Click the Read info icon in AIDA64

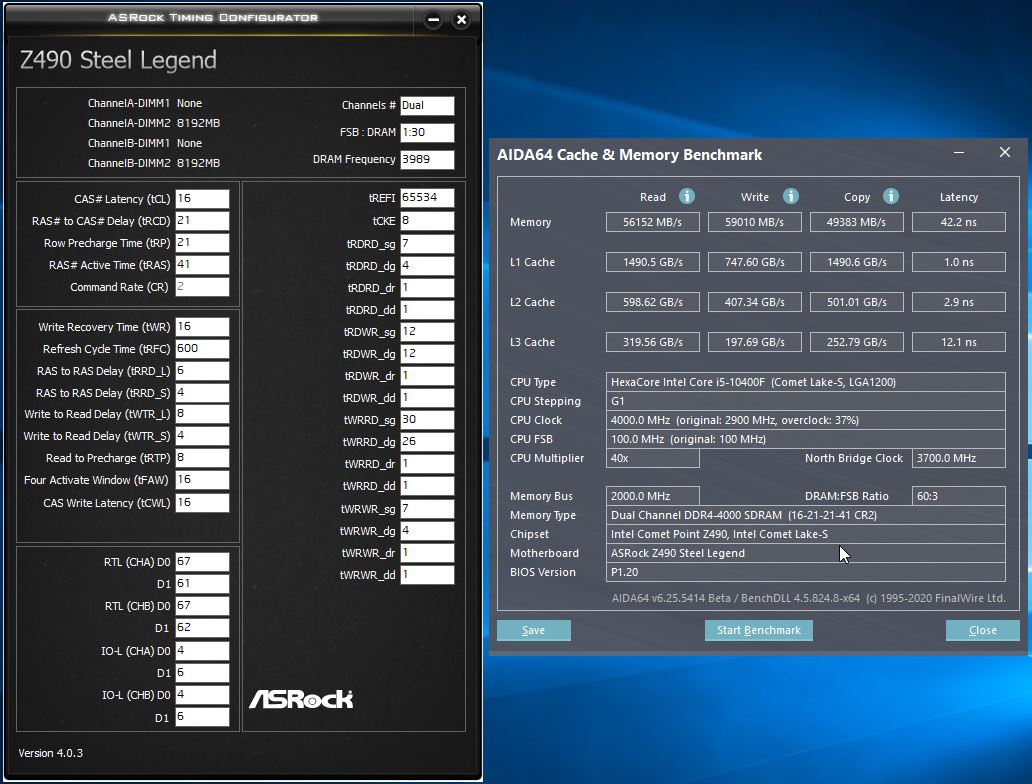point(686,196)
